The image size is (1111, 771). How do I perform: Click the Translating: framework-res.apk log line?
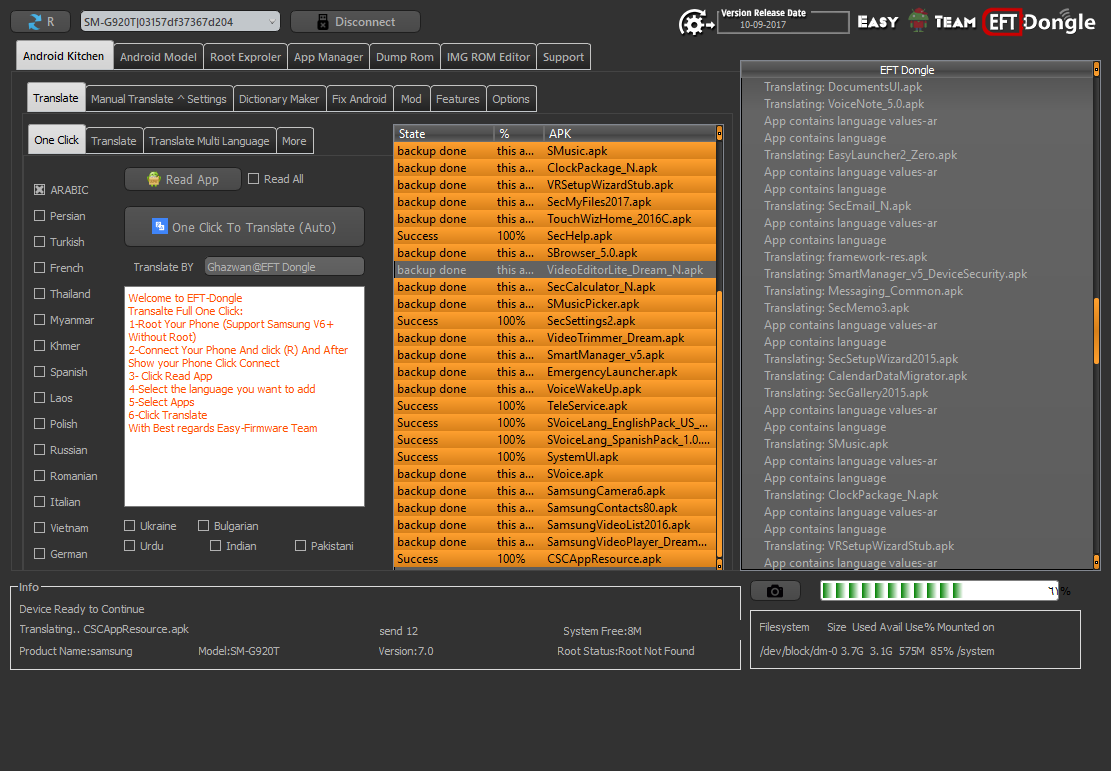(x=845, y=257)
